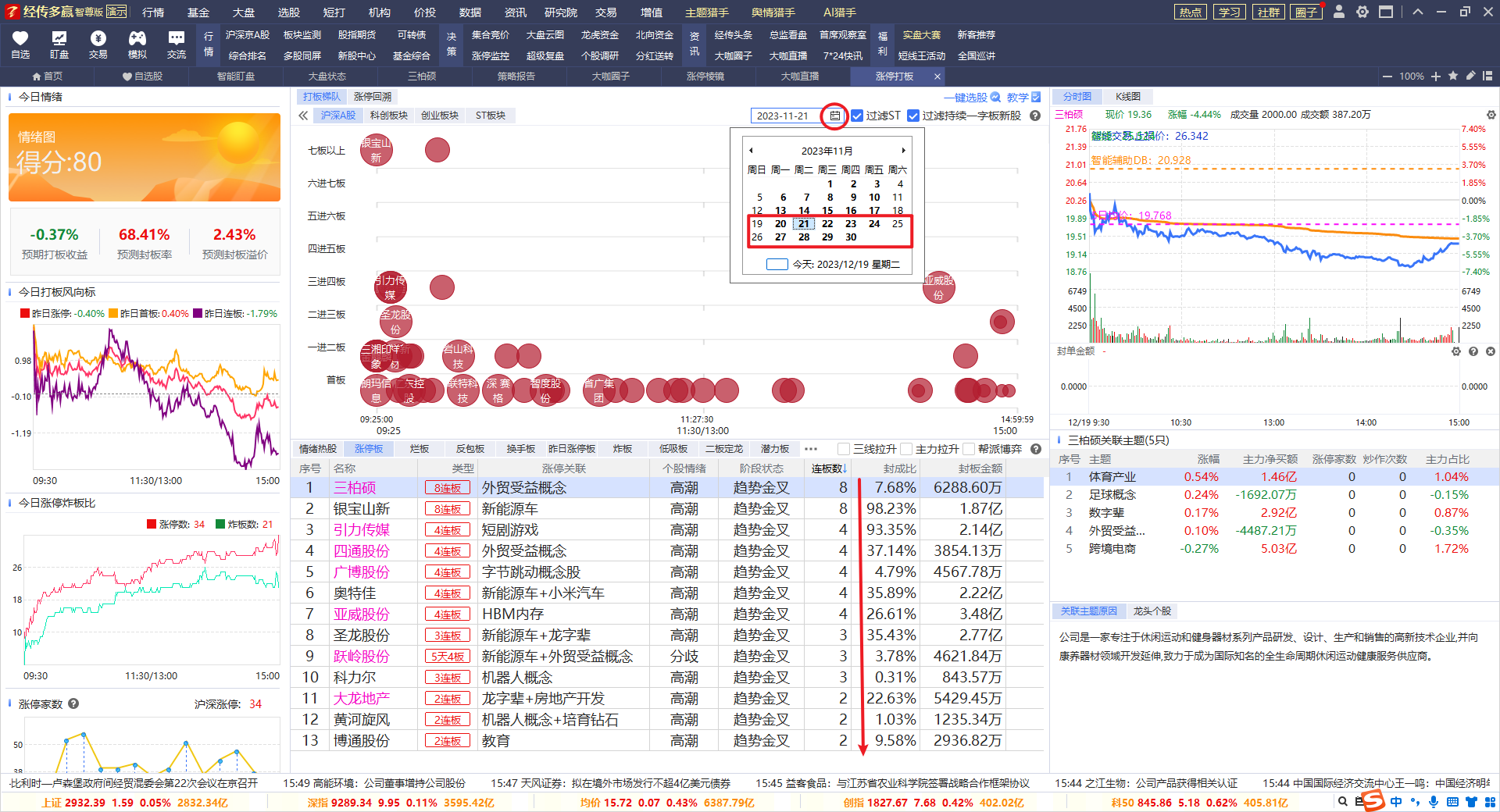Switch to the 科创板块 tab

tap(389, 116)
